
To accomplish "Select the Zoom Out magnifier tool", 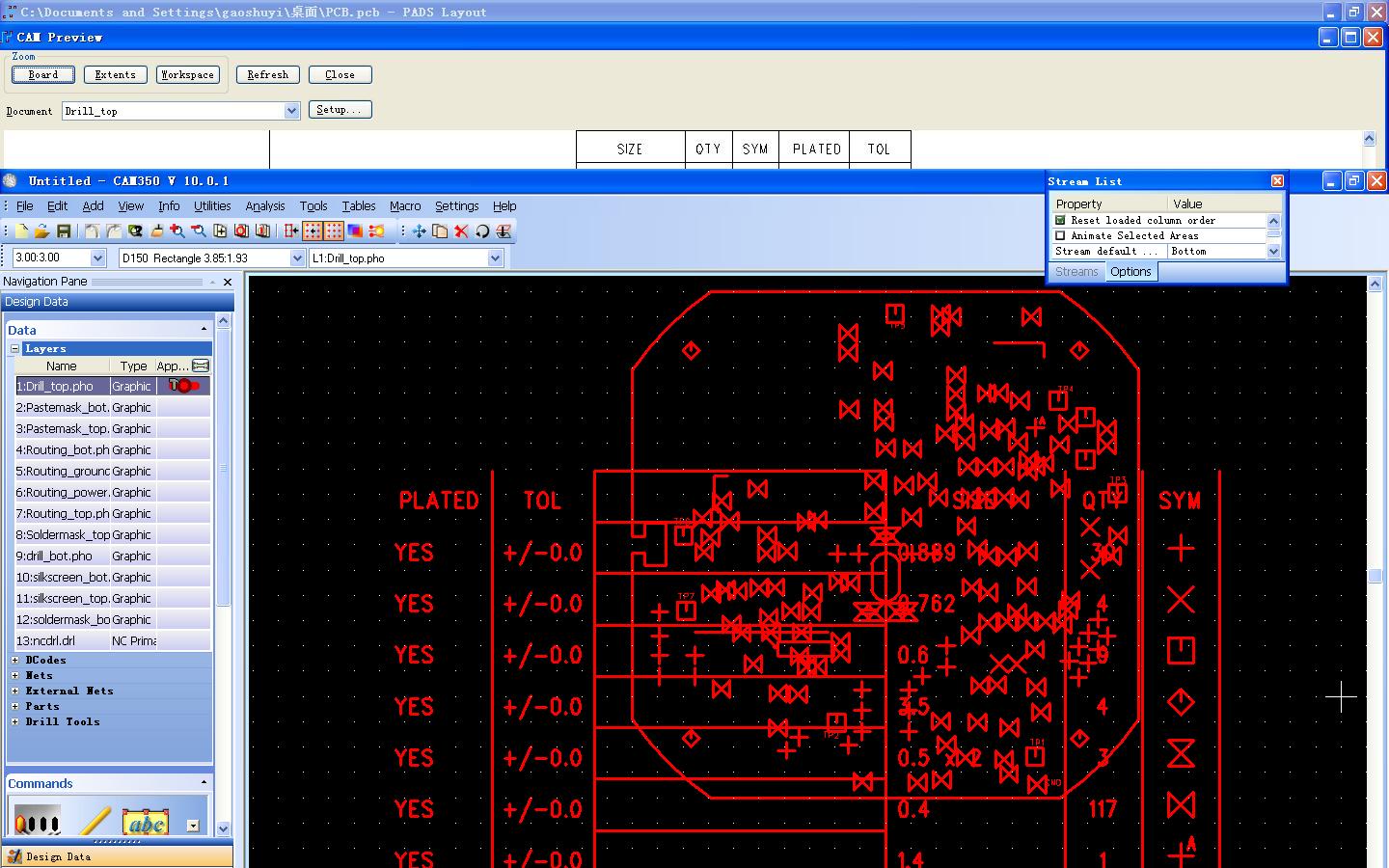I will (x=199, y=231).
